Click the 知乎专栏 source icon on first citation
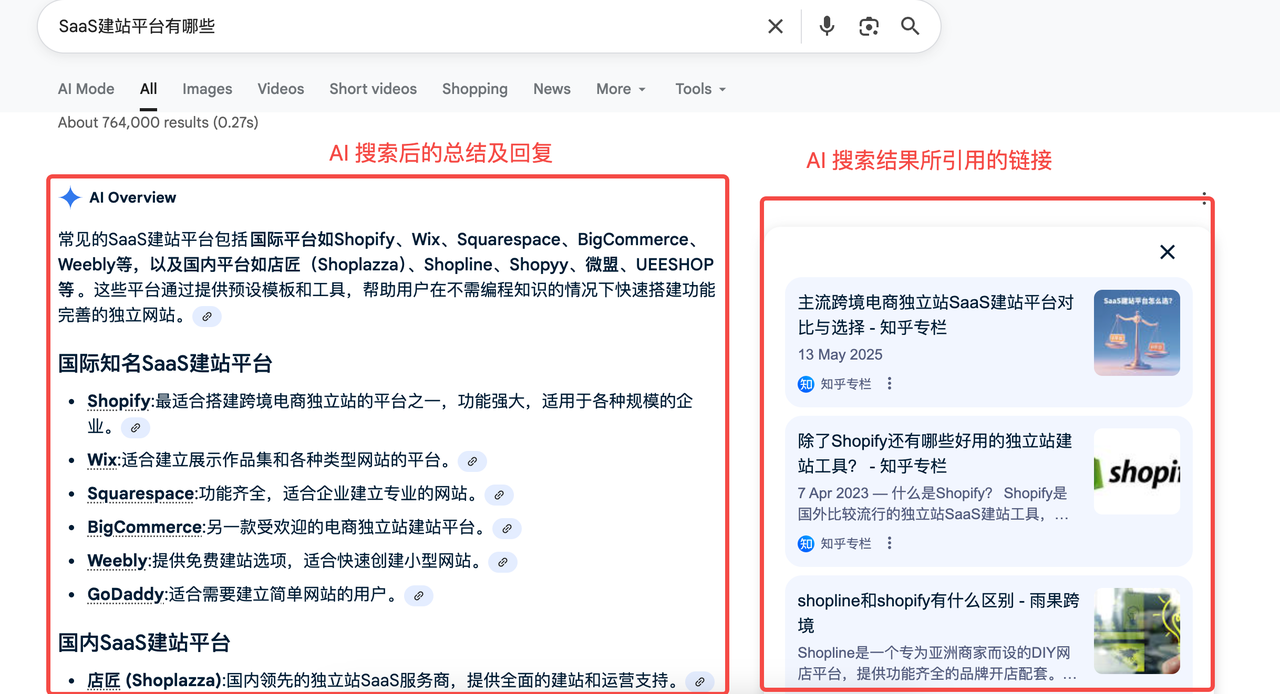Screen dimensions: 1280x694 (x=807, y=383)
